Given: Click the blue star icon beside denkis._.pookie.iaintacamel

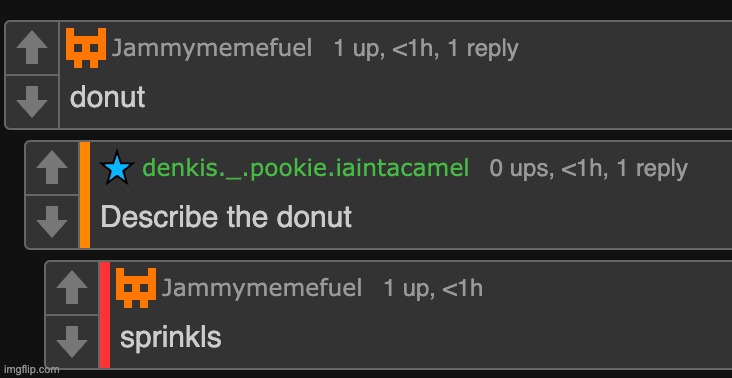Looking at the screenshot, I should [x=117, y=168].
